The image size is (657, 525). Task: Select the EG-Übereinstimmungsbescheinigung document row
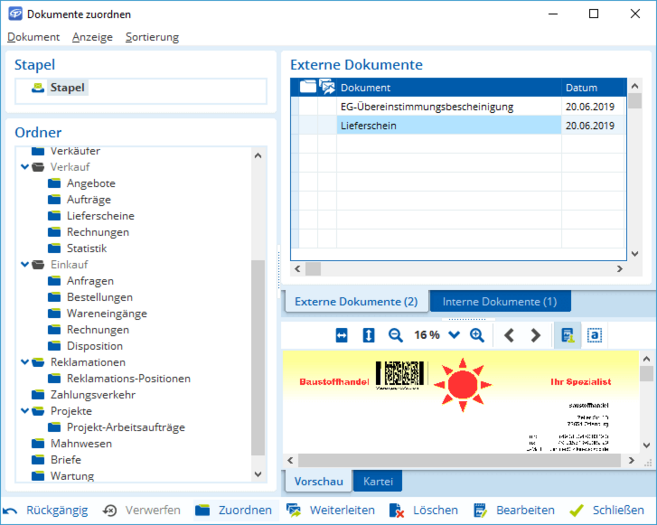click(x=427, y=106)
